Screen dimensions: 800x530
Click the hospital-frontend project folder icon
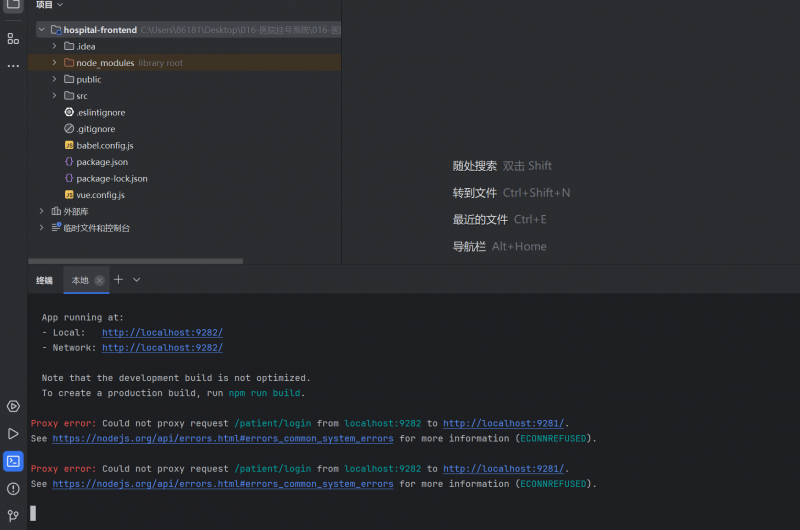click(56, 30)
